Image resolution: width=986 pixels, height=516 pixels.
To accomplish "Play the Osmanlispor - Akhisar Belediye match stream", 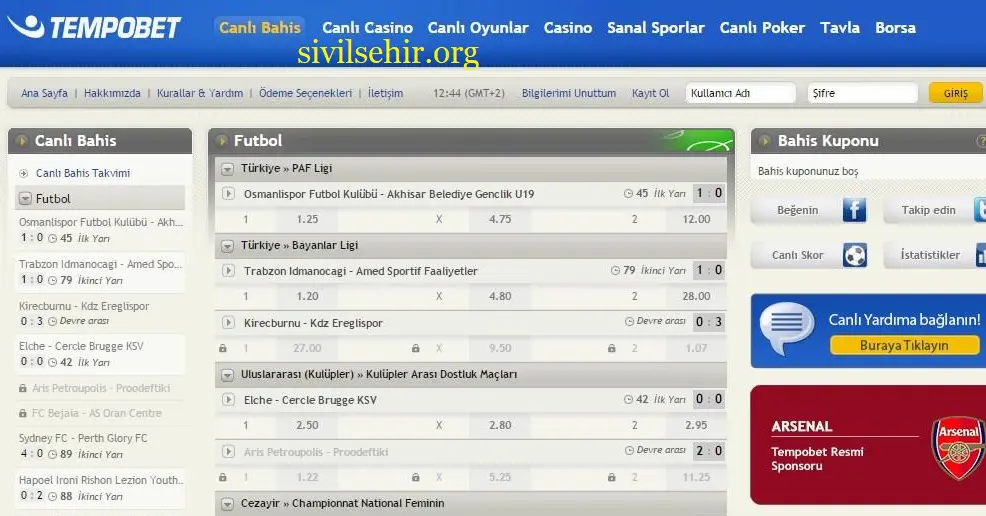I will tap(228, 194).
